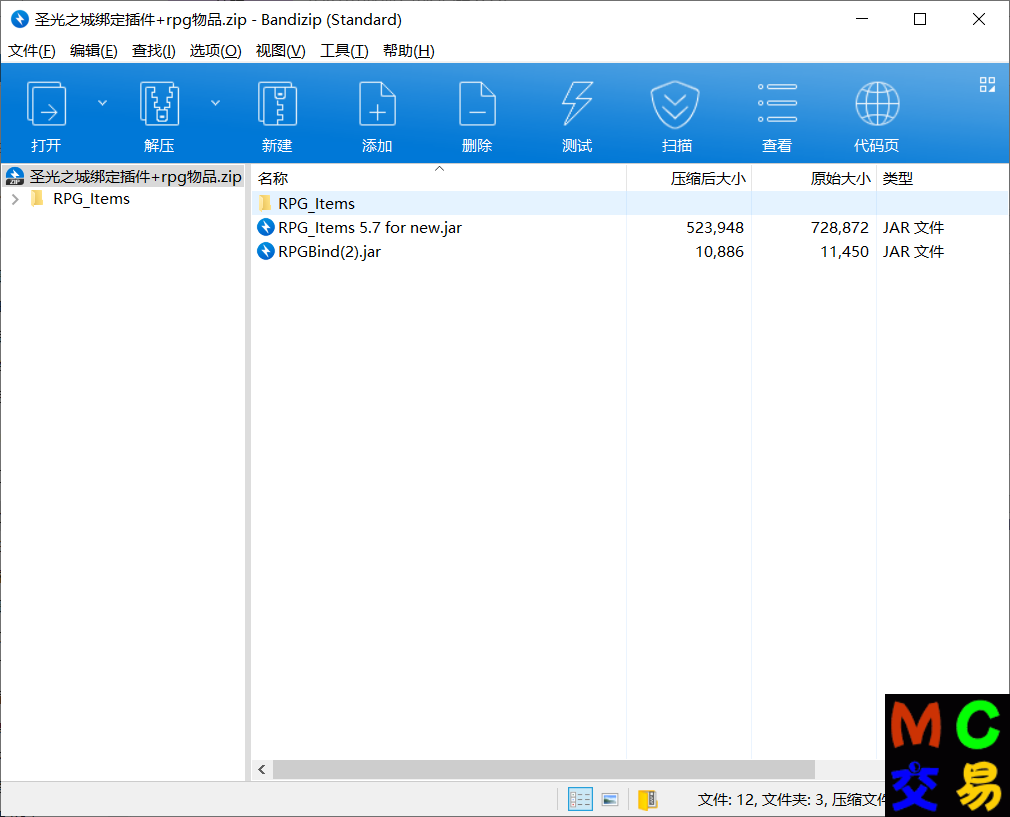Open the Tools (工具) menu

(345, 51)
